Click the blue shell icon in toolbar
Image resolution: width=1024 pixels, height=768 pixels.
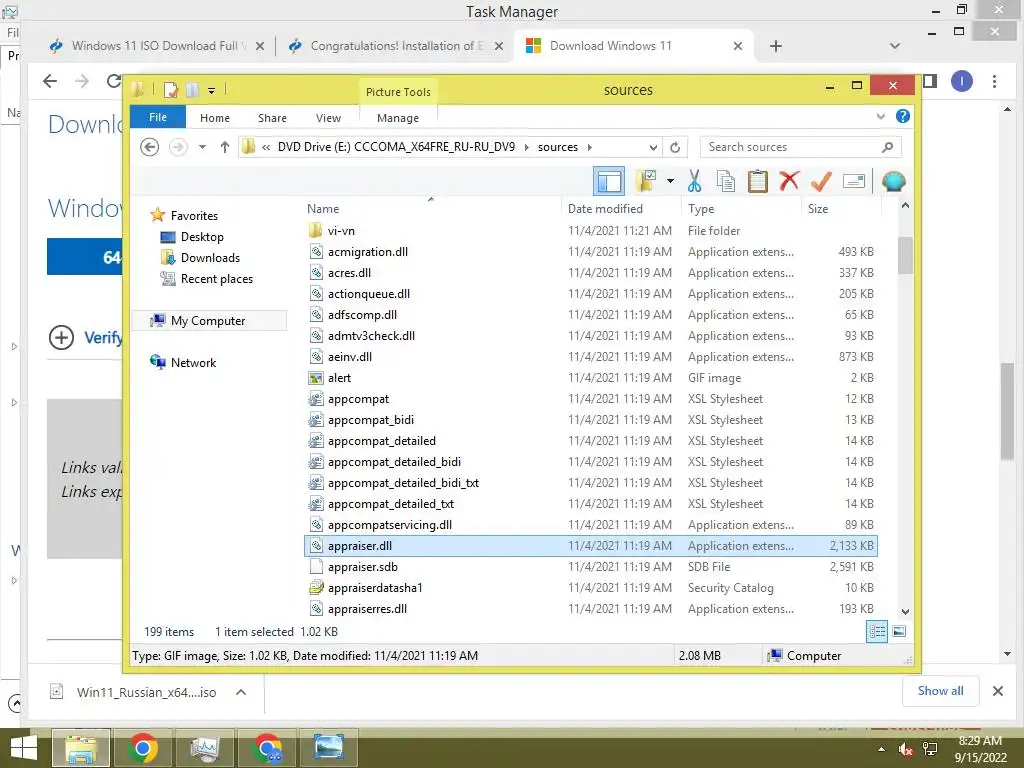click(x=893, y=181)
